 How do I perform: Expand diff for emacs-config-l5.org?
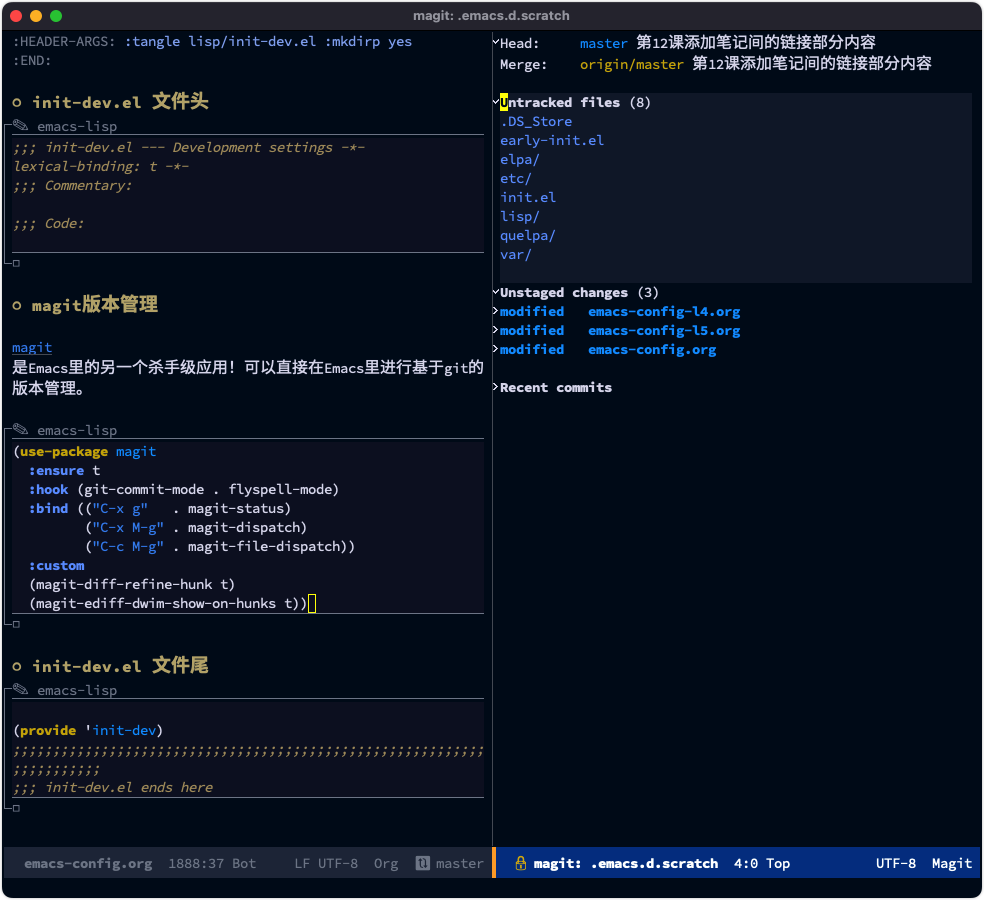point(496,329)
